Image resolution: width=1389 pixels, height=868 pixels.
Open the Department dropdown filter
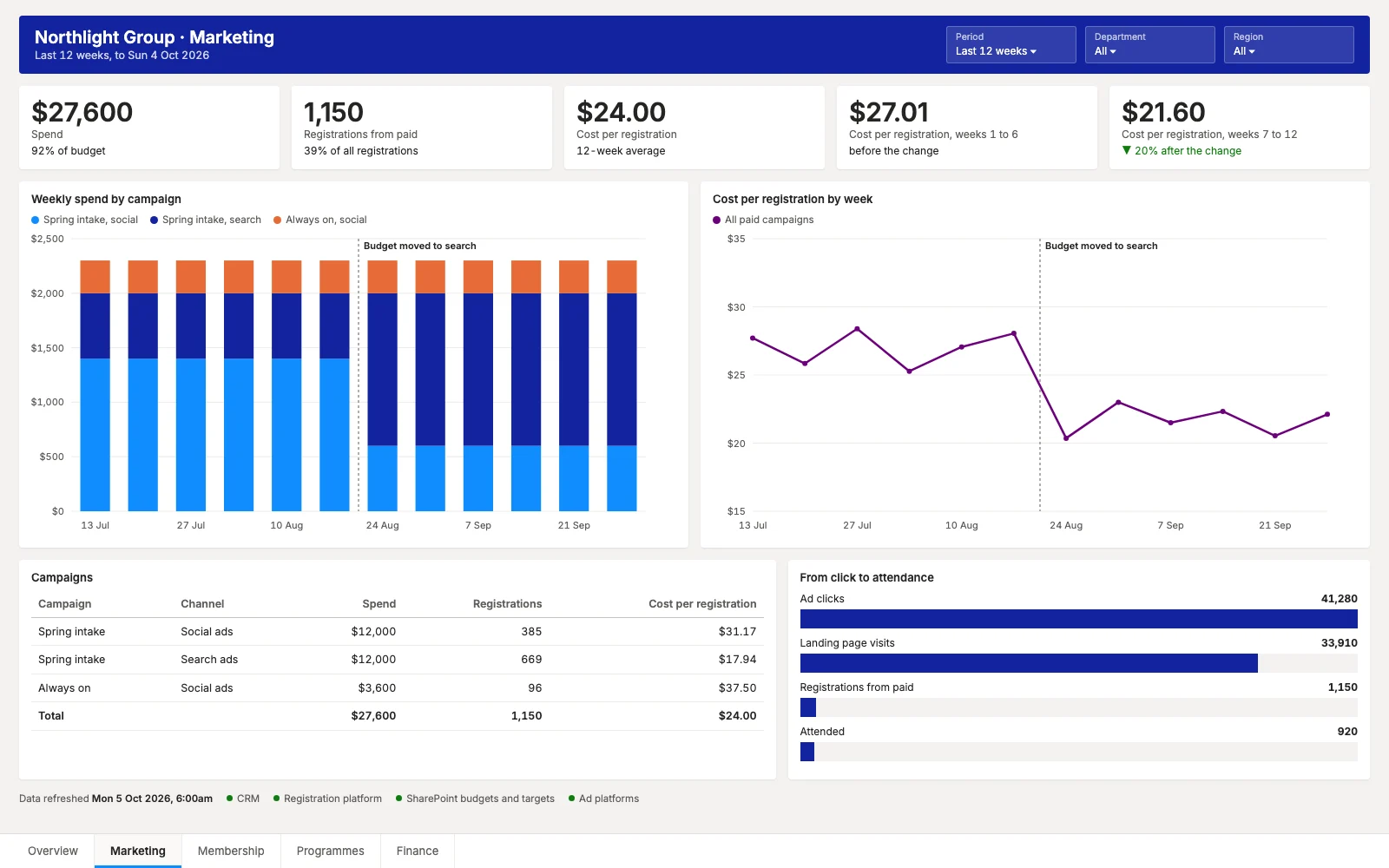(x=1149, y=44)
